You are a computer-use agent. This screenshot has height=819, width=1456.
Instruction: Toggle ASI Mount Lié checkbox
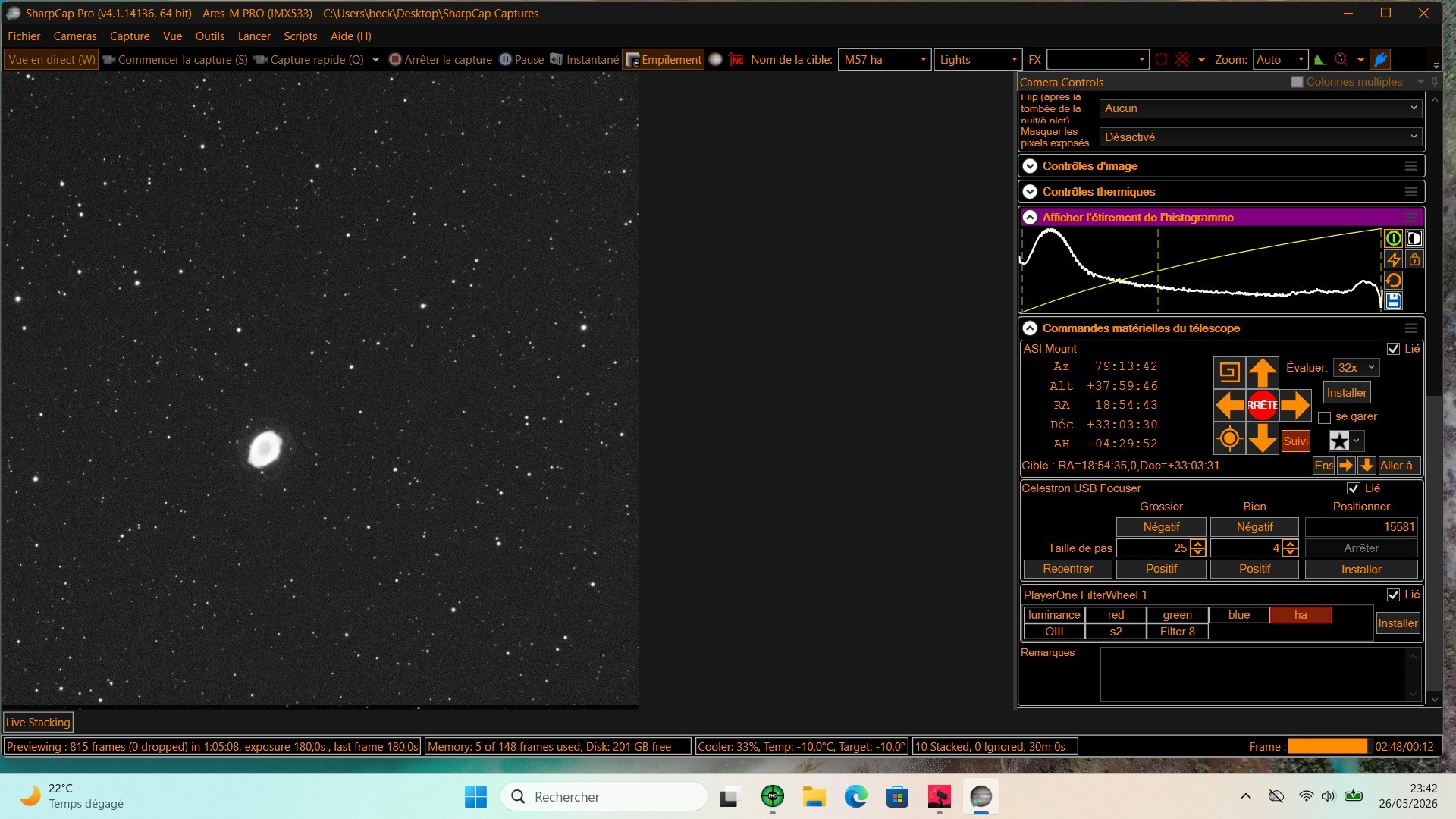tap(1393, 349)
